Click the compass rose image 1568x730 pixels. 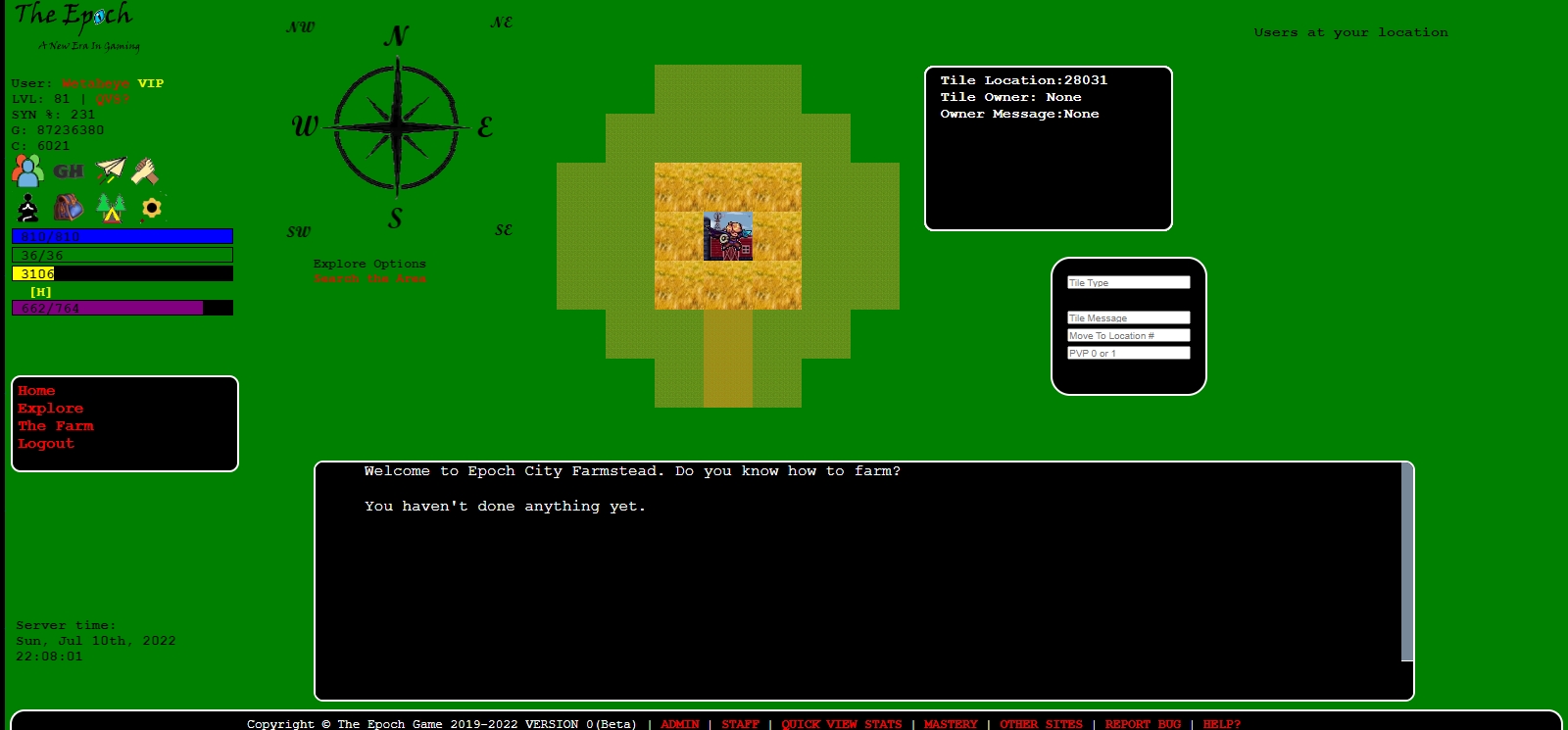point(396,126)
